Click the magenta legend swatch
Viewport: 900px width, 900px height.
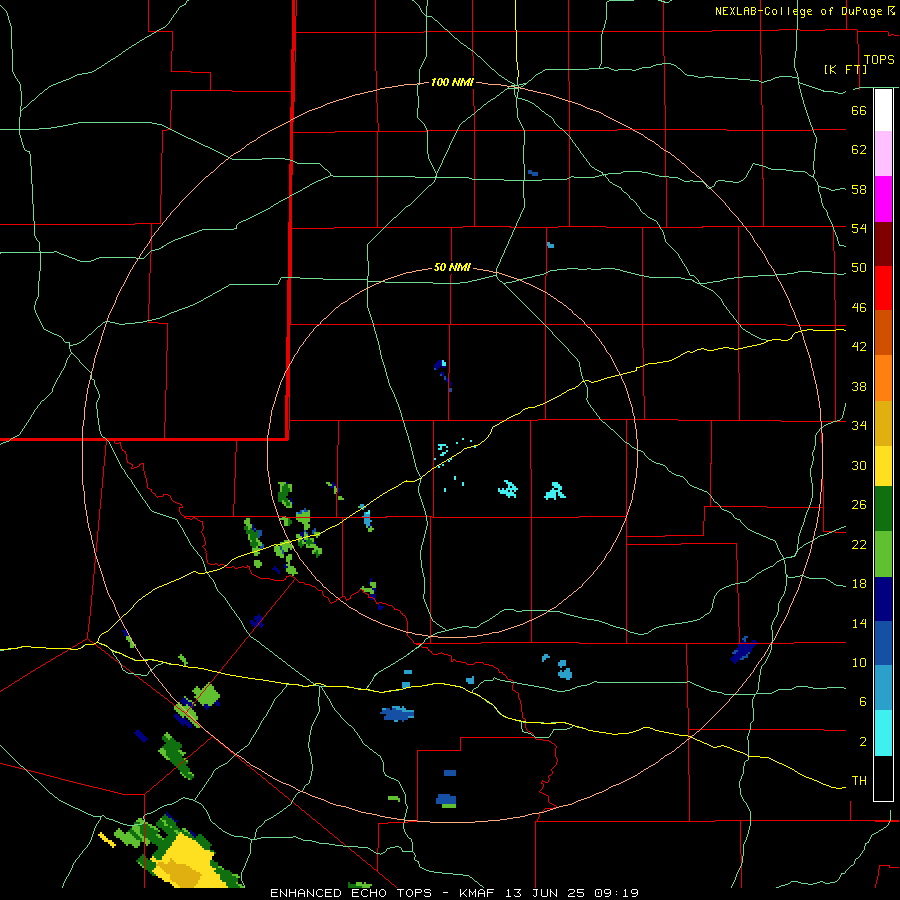[x=883, y=199]
